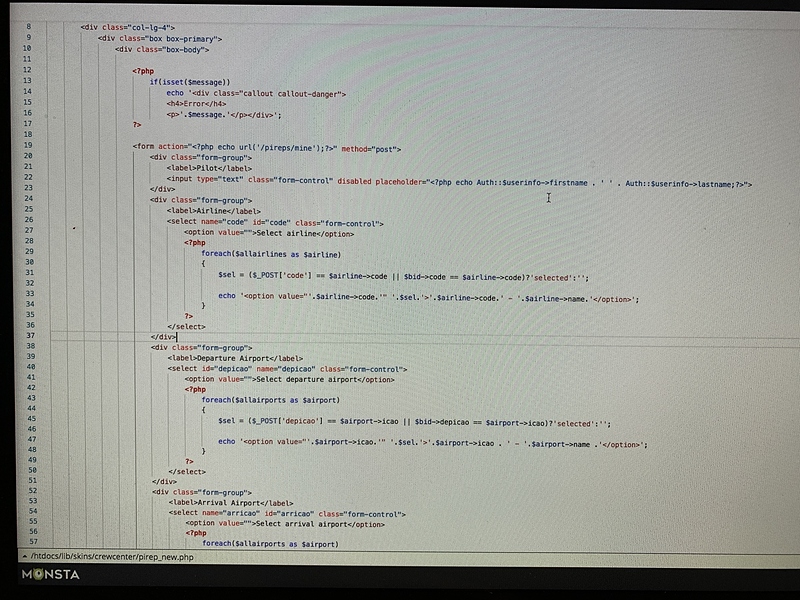Click the </select> tag on line 36

click(186, 327)
